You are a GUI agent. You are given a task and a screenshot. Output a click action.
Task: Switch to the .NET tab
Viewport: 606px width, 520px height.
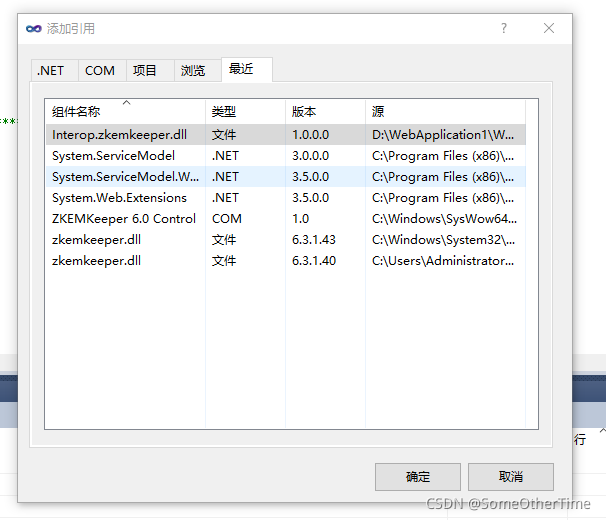pos(54,70)
